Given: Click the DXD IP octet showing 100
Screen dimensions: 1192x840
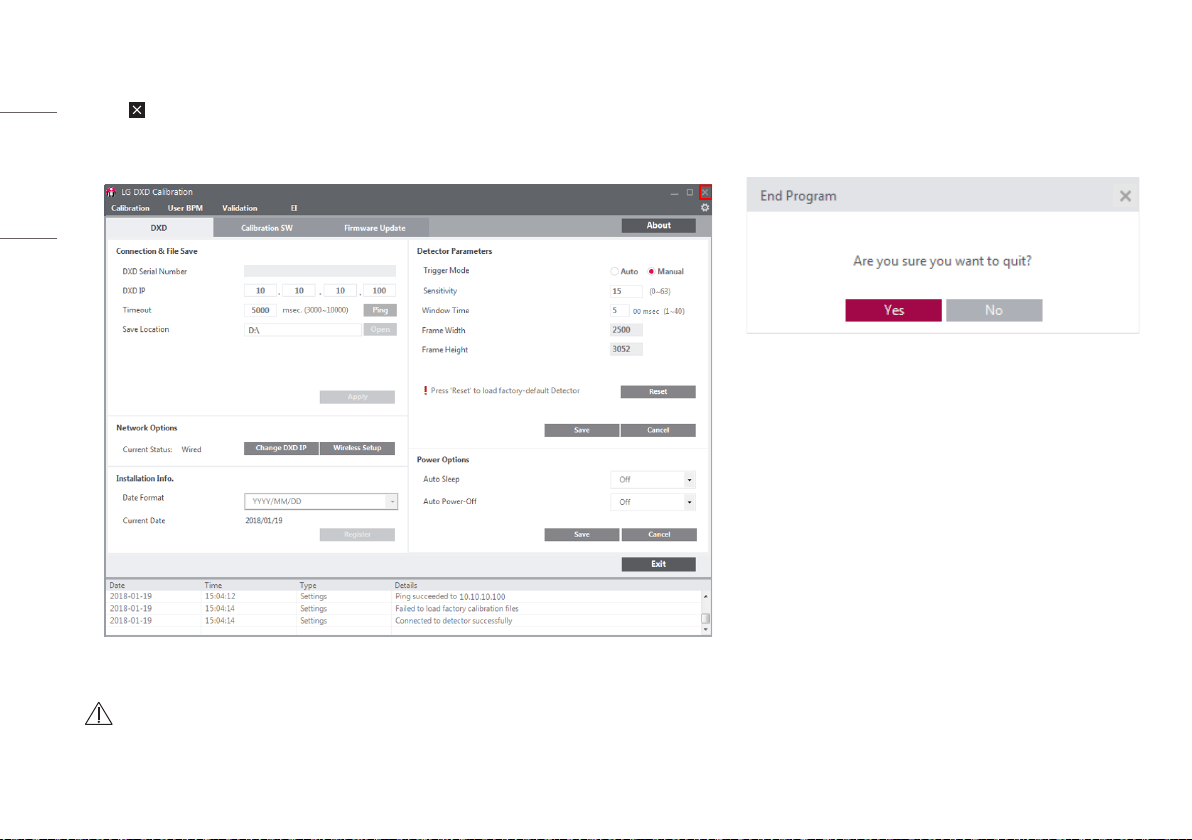Looking at the screenshot, I should click(379, 290).
